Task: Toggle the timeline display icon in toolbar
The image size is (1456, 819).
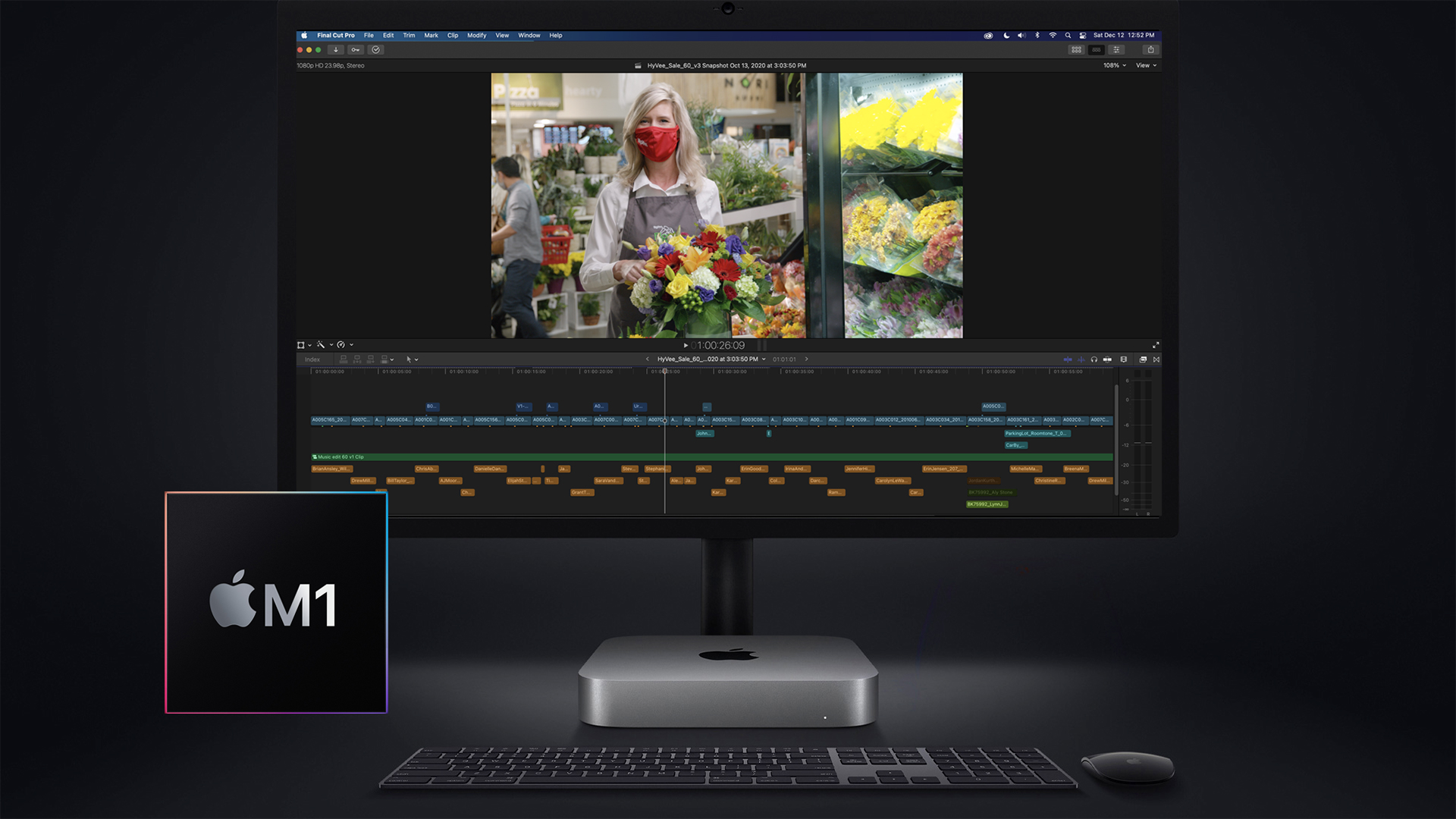Action: pyautogui.click(x=1097, y=50)
